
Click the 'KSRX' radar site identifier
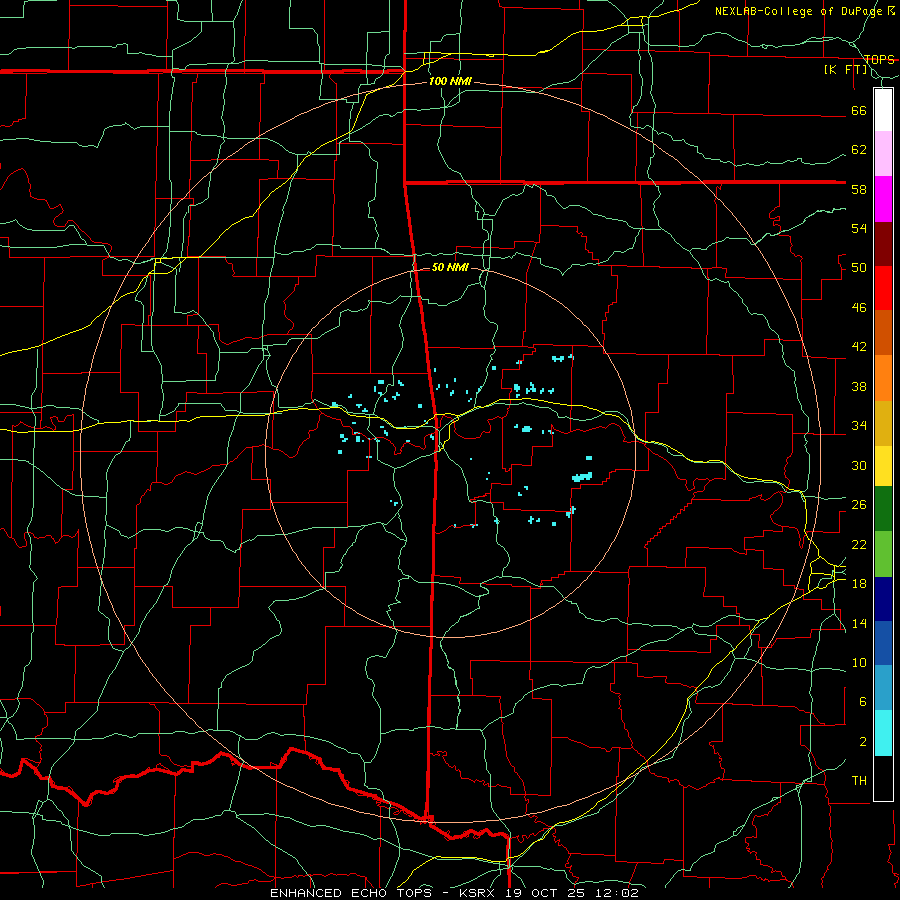coord(479,893)
